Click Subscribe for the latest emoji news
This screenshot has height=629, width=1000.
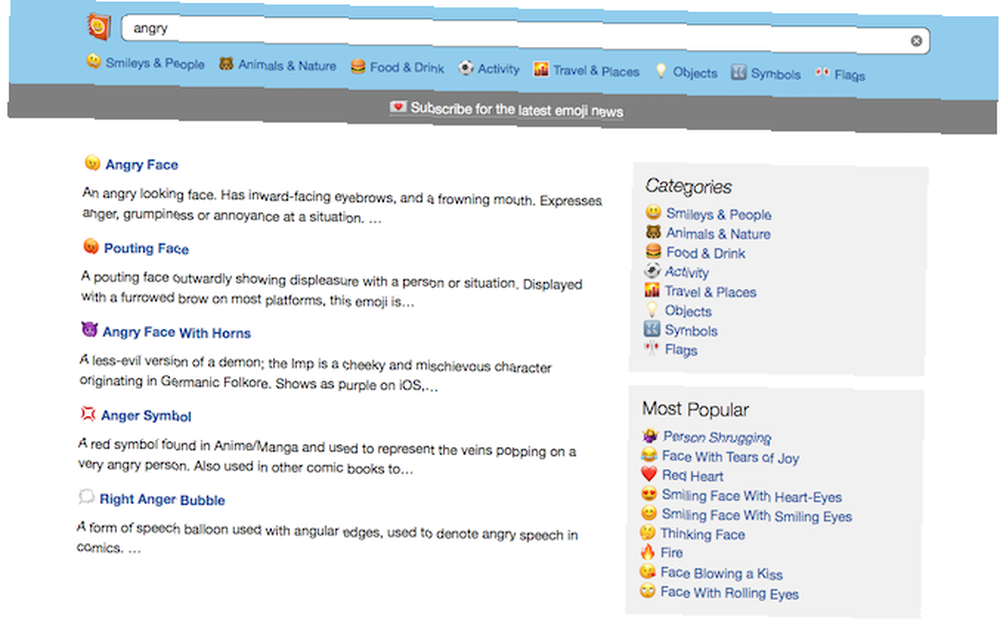click(517, 109)
